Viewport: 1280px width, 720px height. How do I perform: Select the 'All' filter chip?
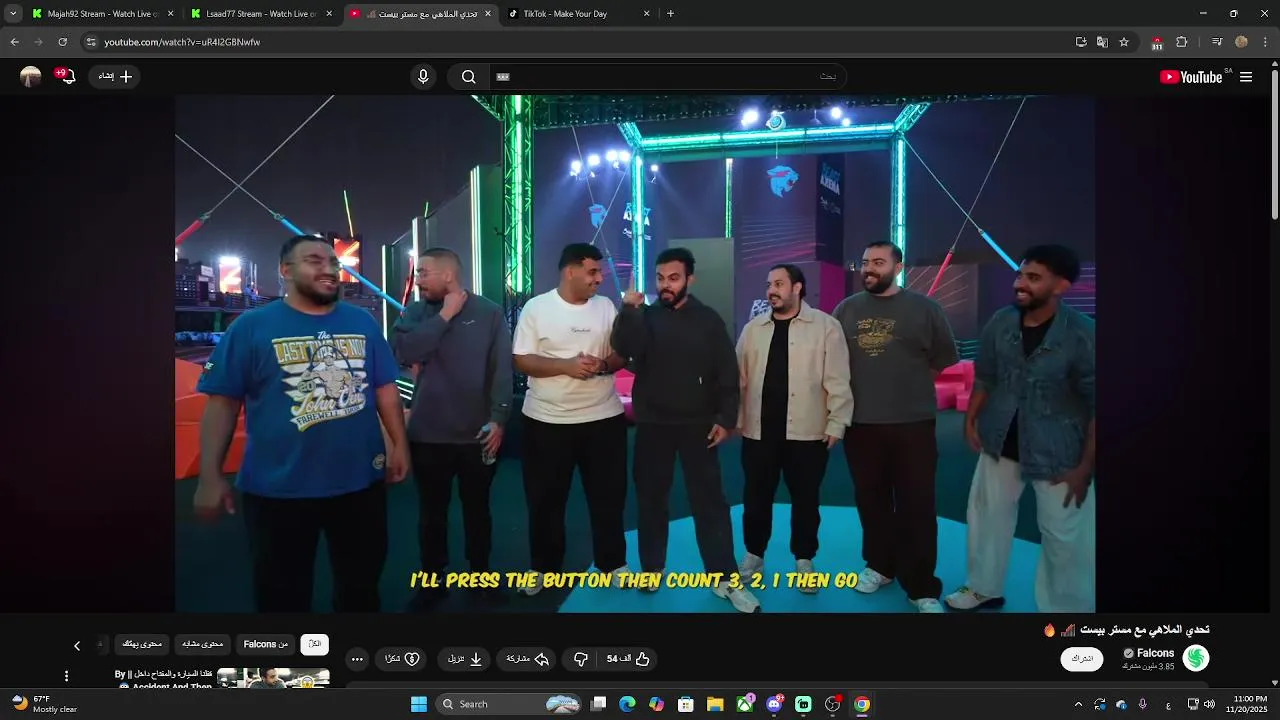[315, 644]
